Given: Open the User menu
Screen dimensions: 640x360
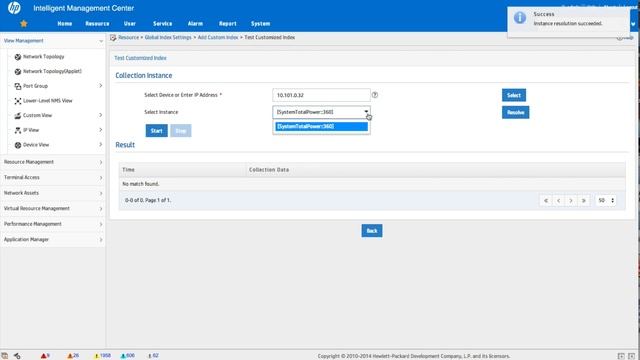Looking at the screenshot, I should 130,24.
